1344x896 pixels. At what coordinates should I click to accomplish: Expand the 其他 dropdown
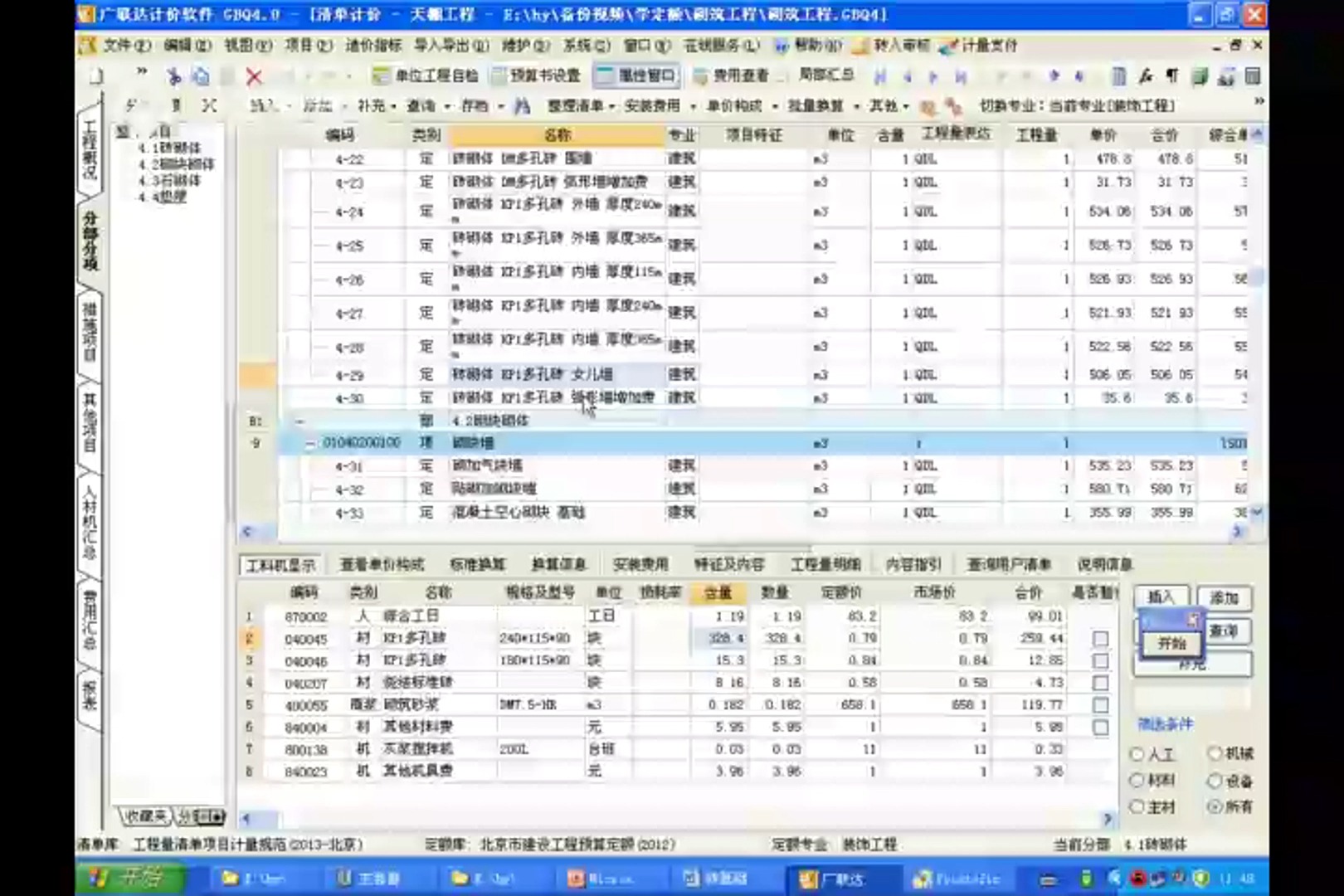tap(905, 106)
